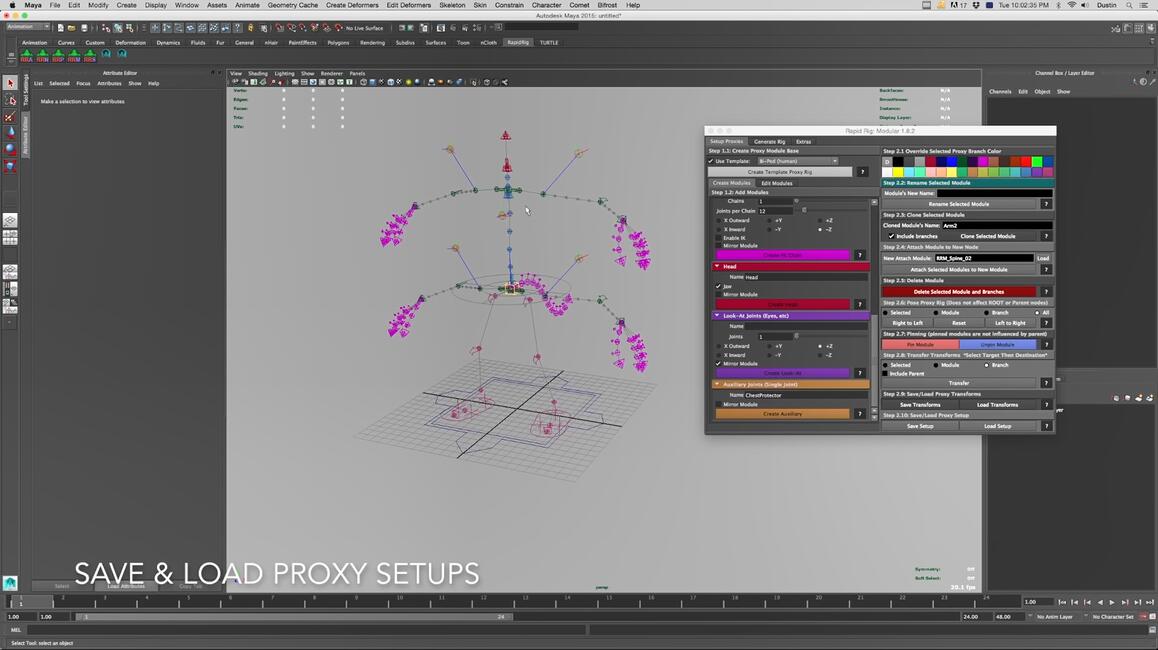
Task: Activate the Lasso select tool
Action: point(10,99)
